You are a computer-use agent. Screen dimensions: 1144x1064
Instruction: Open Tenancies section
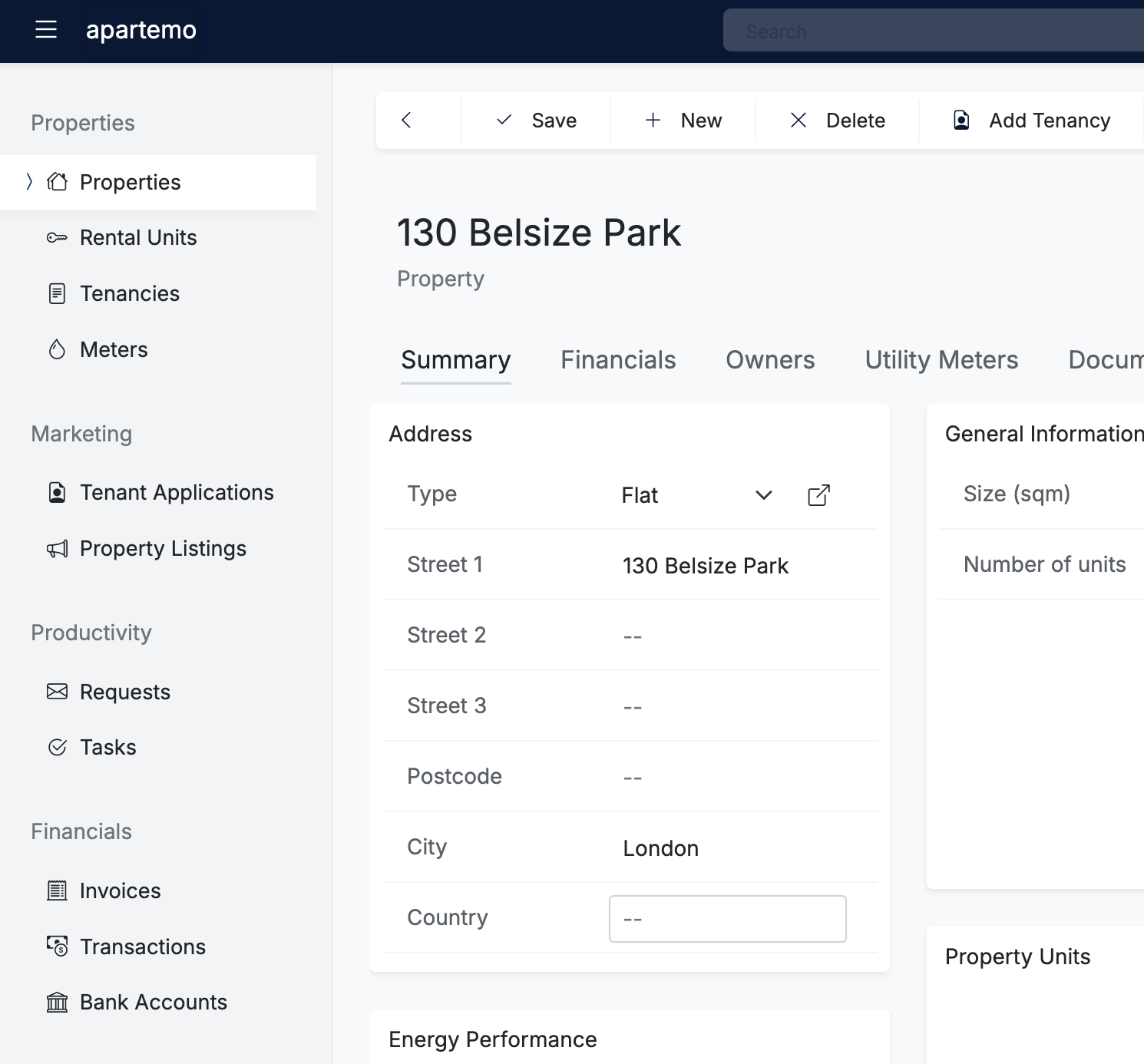click(130, 294)
